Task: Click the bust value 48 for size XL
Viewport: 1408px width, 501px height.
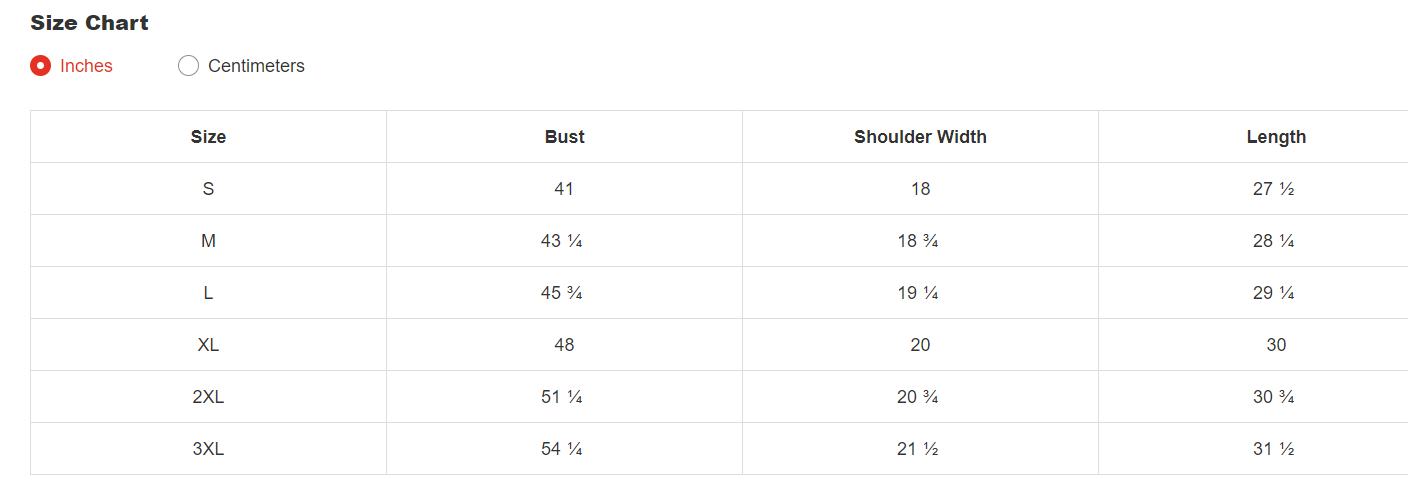Action: click(564, 345)
